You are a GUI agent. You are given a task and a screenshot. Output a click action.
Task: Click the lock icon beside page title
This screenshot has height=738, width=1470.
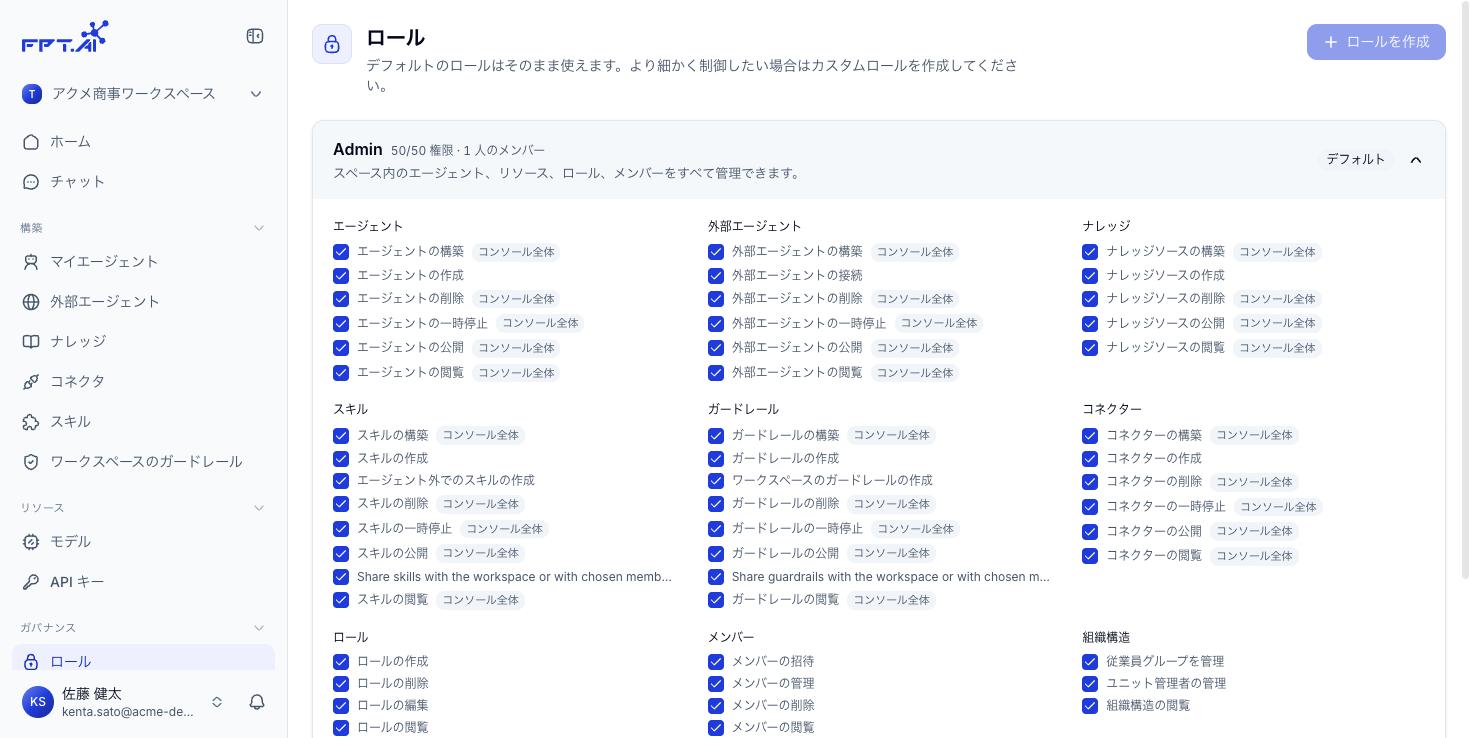[x=332, y=44]
